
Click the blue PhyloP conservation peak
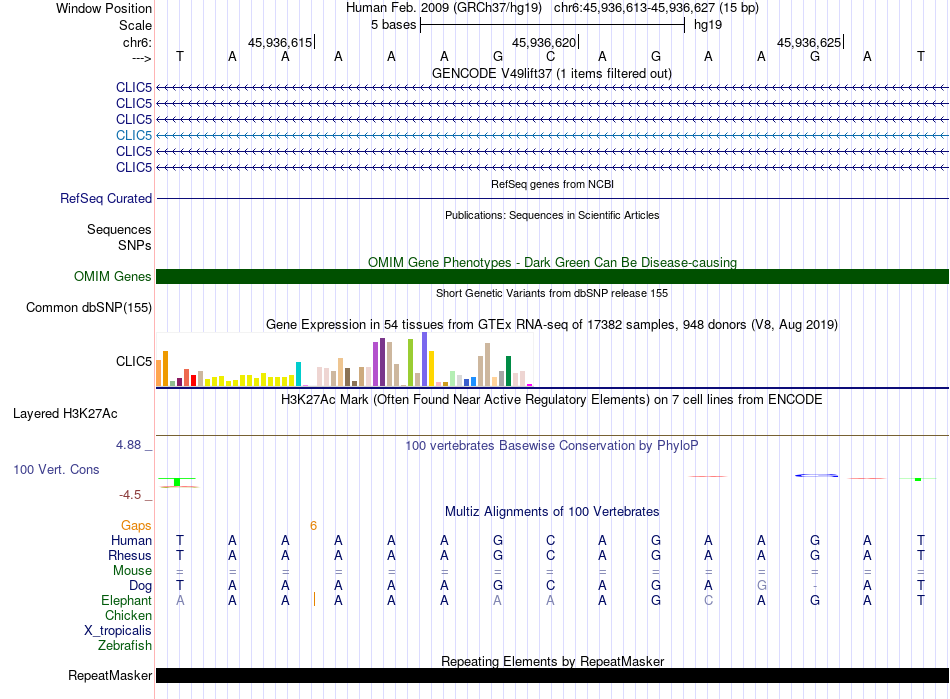tap(816, 475)
